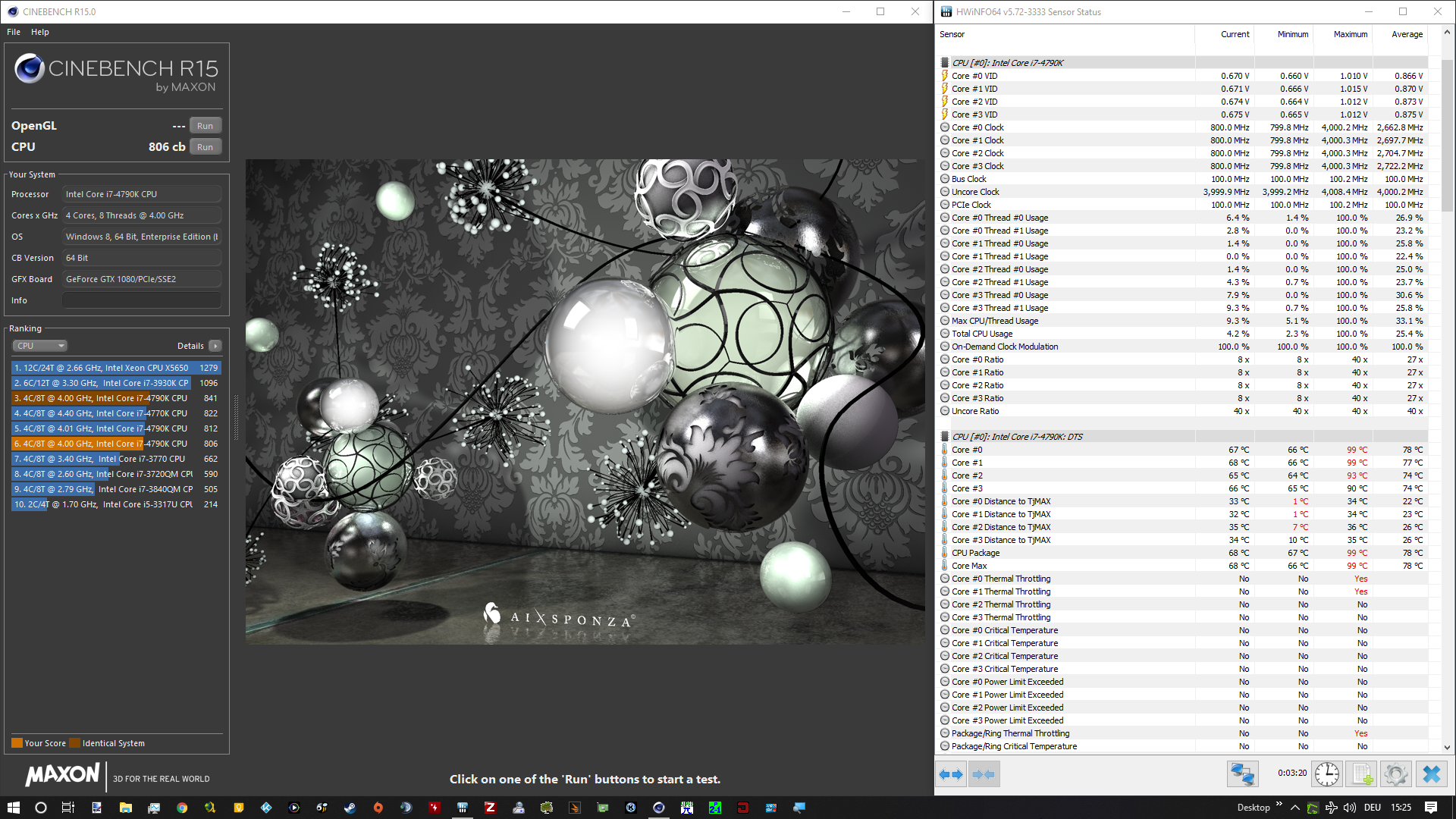
Task: Open the Help menu in Cinebench
Action: (x=40, y=32)
